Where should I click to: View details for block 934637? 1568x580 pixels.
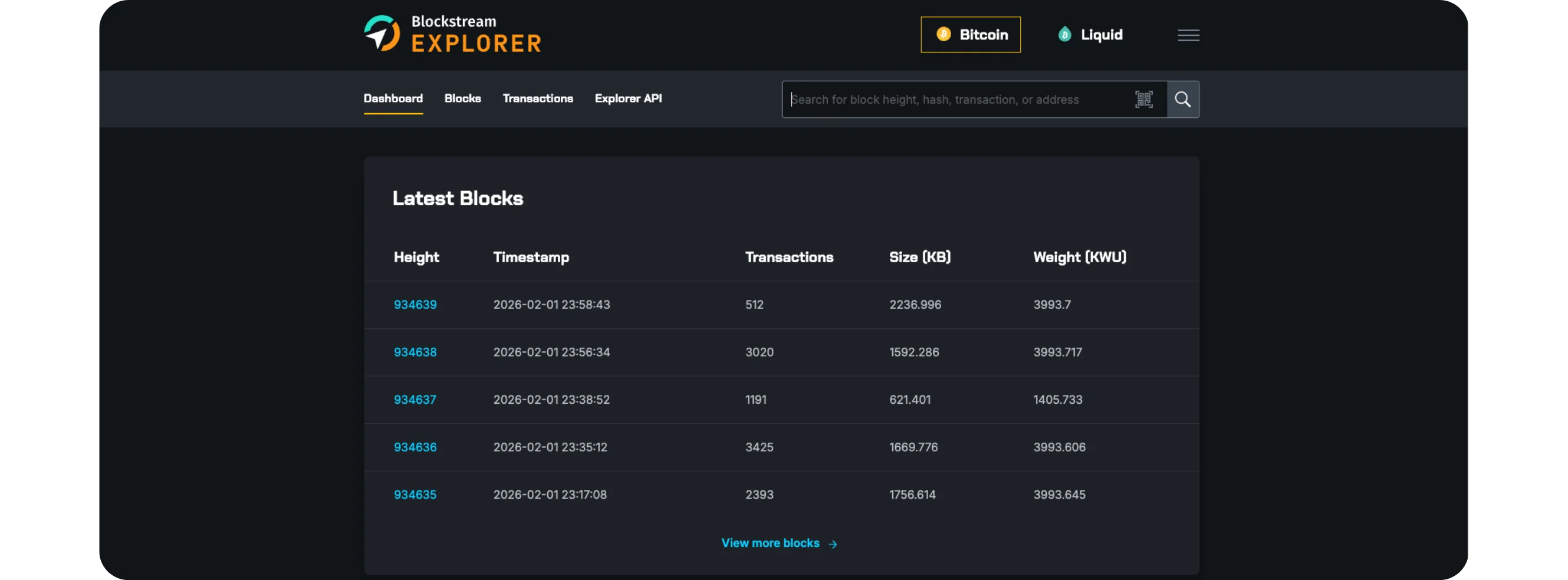(x=415, y=400)
